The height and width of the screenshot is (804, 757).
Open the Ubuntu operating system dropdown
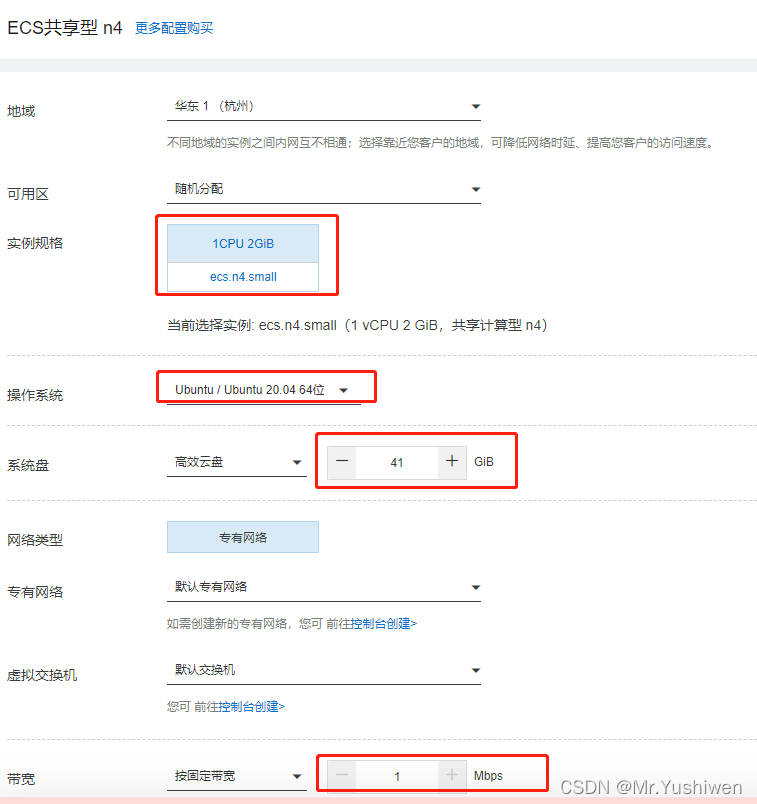coord(263,389)
